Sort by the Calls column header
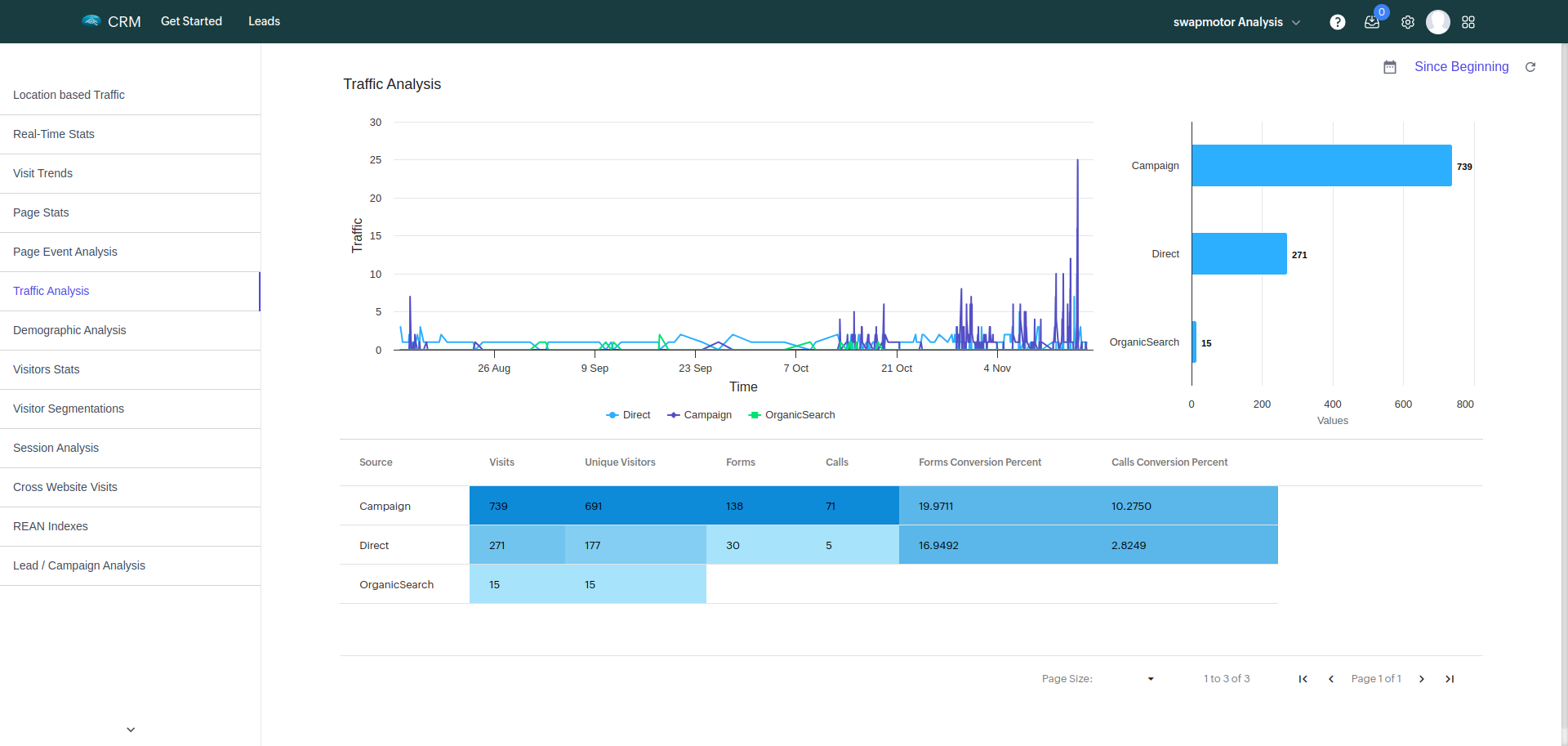Image resolution: width=1568 pixels, height=746 pixels. coord(837,462)
